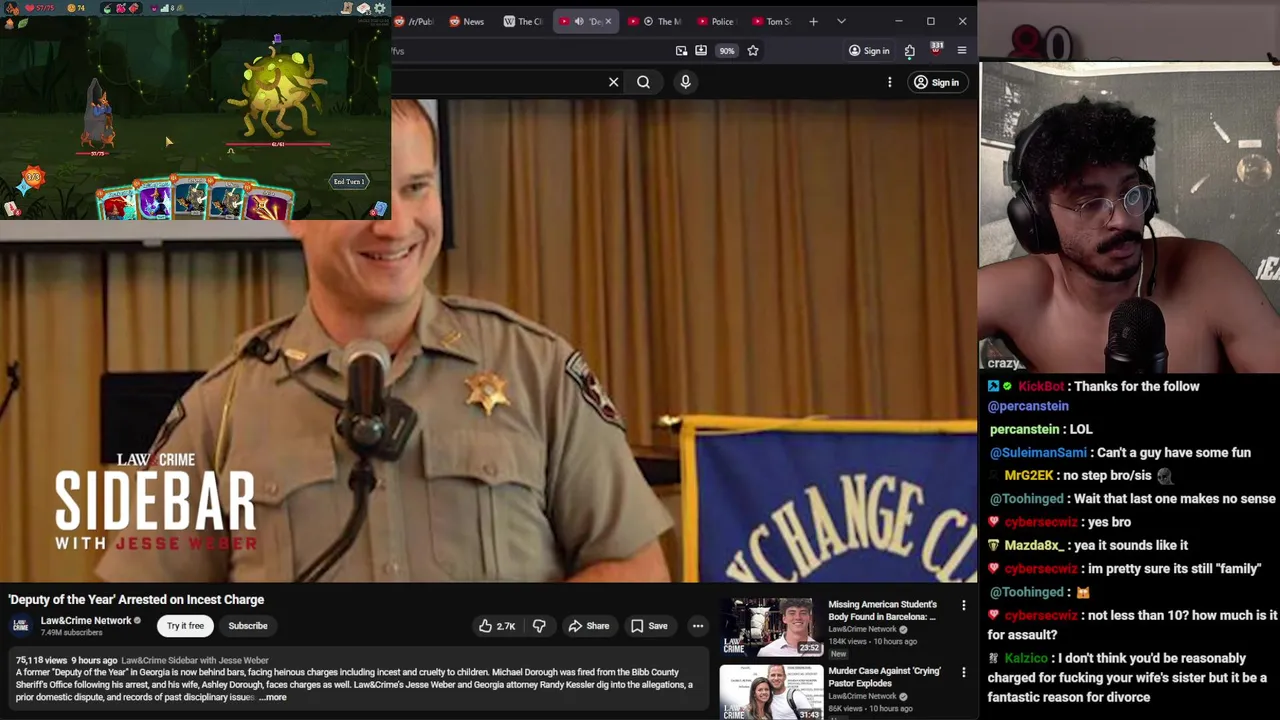Viewport: 1280px width, 720px height.
Task: Share the Deputy of the Year video
Action: (589, 626)
